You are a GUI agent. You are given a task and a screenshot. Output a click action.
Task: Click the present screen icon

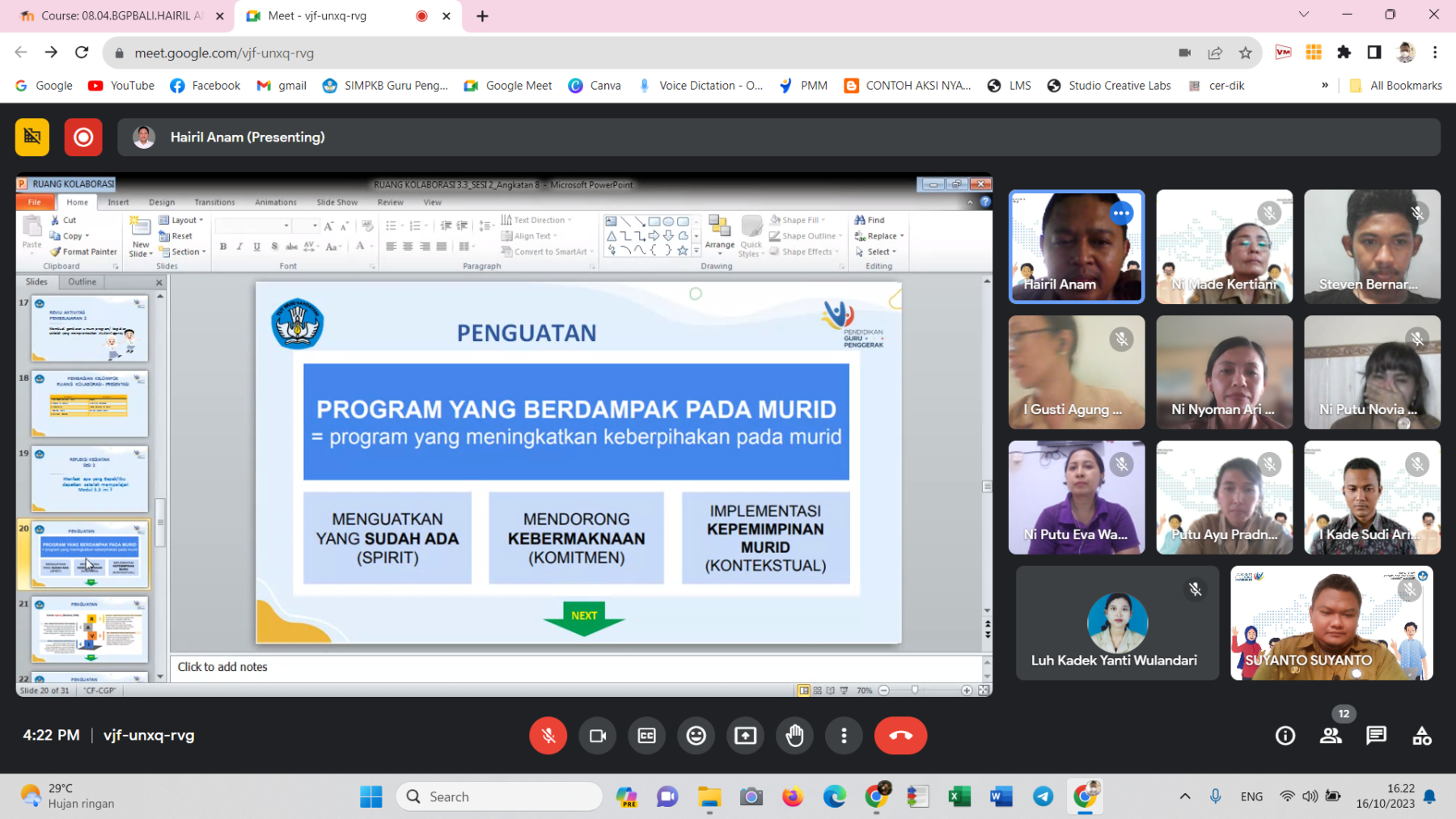[745, 735]
